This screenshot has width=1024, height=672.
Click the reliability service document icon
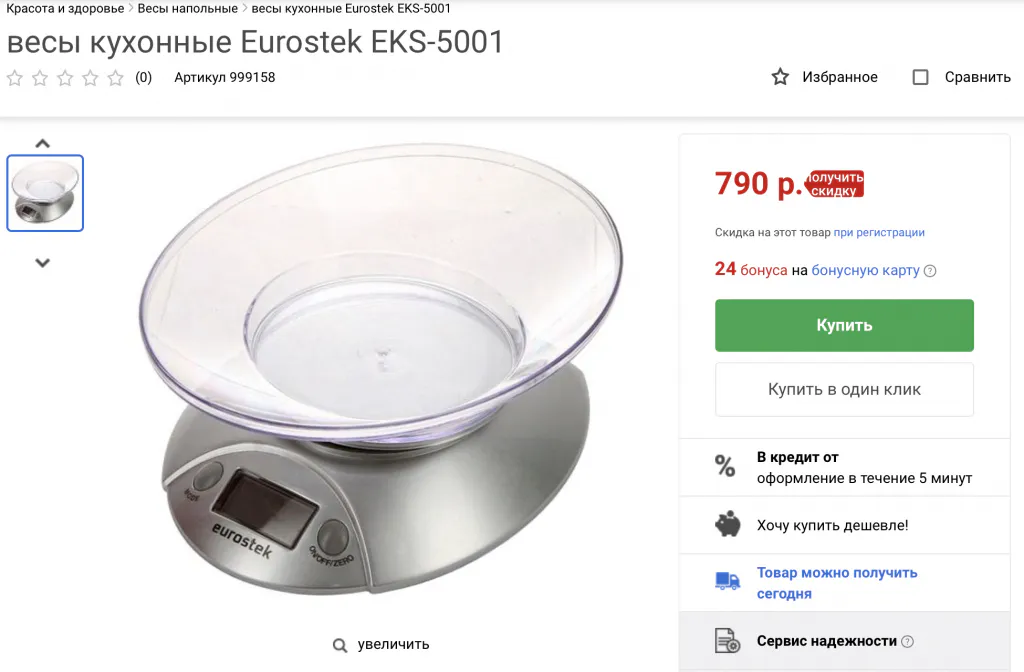[727, 641]
